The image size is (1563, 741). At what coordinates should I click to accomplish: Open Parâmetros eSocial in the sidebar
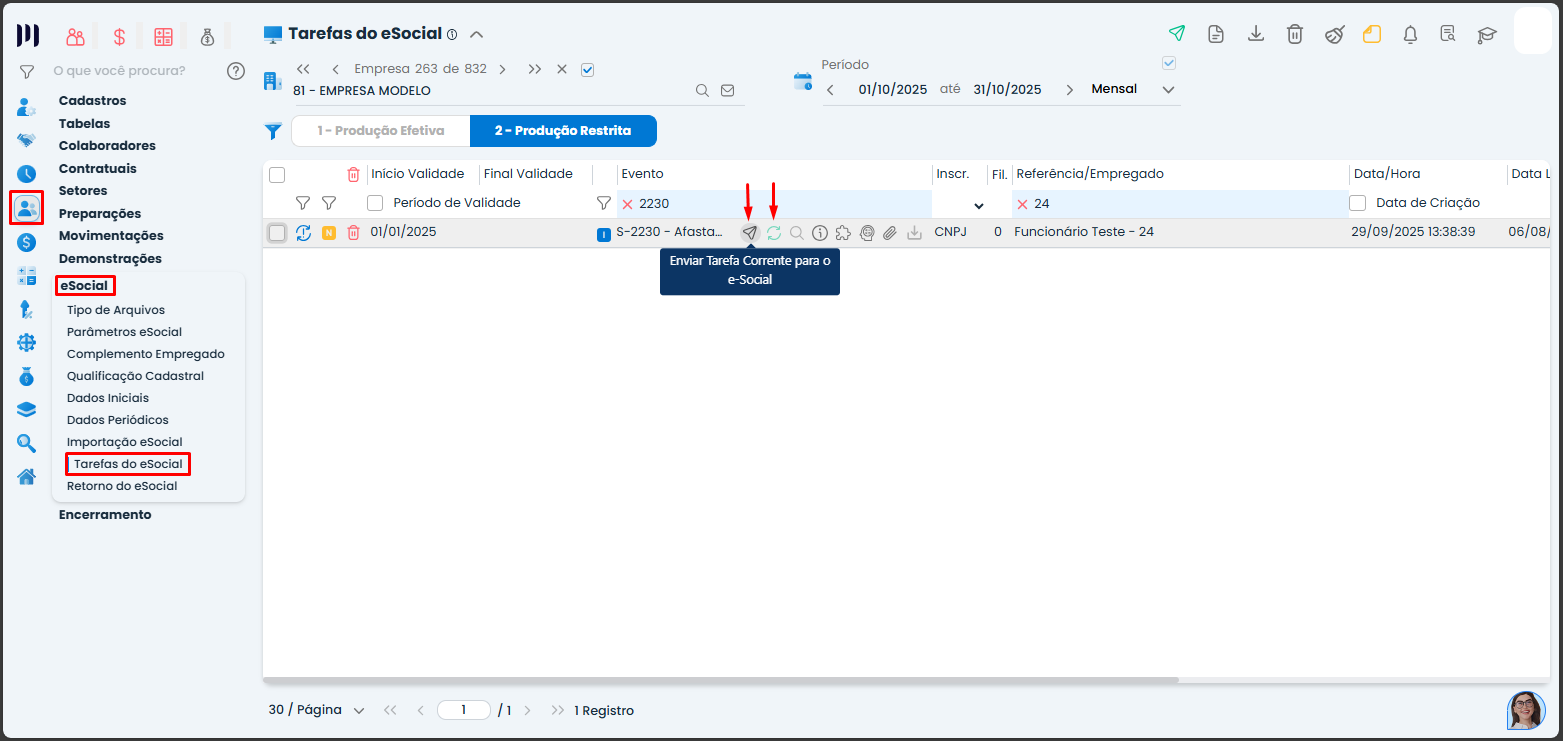click(x=125, y=332)
